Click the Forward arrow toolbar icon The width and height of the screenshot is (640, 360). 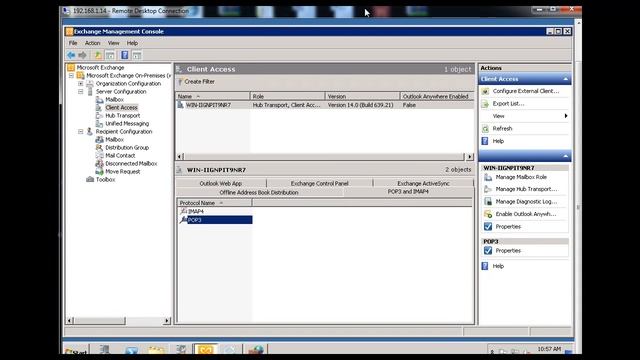coord(82,55)
